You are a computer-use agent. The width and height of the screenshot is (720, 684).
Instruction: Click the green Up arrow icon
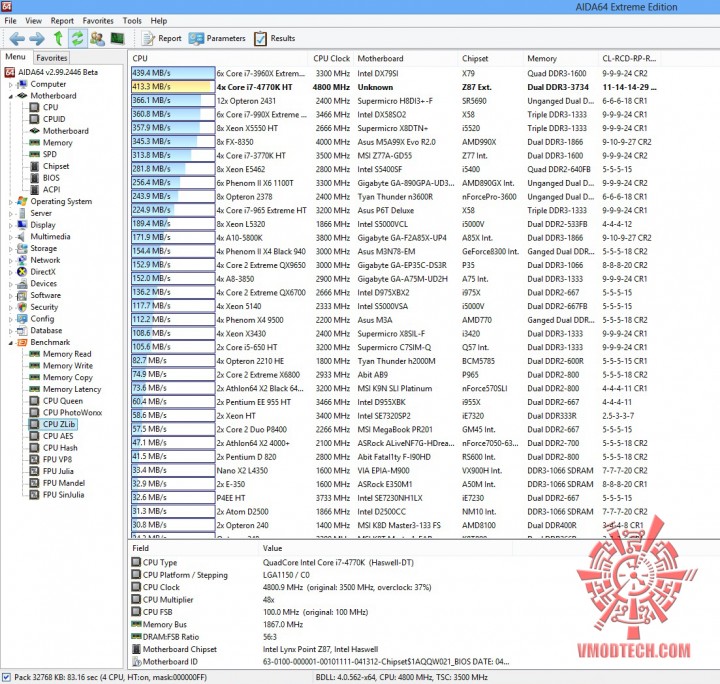point(58,38)
